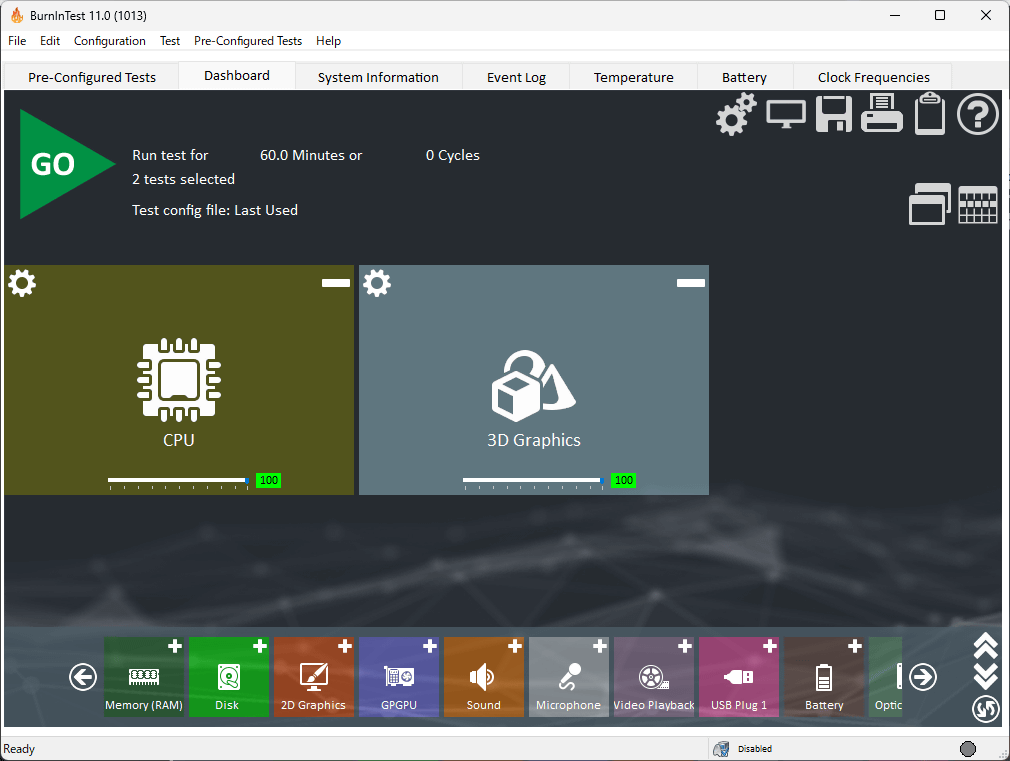Image resolution: width=1010 pixels, height=761 pixels.
Task: Open the Configuration menu
Action: pos(110,41)
